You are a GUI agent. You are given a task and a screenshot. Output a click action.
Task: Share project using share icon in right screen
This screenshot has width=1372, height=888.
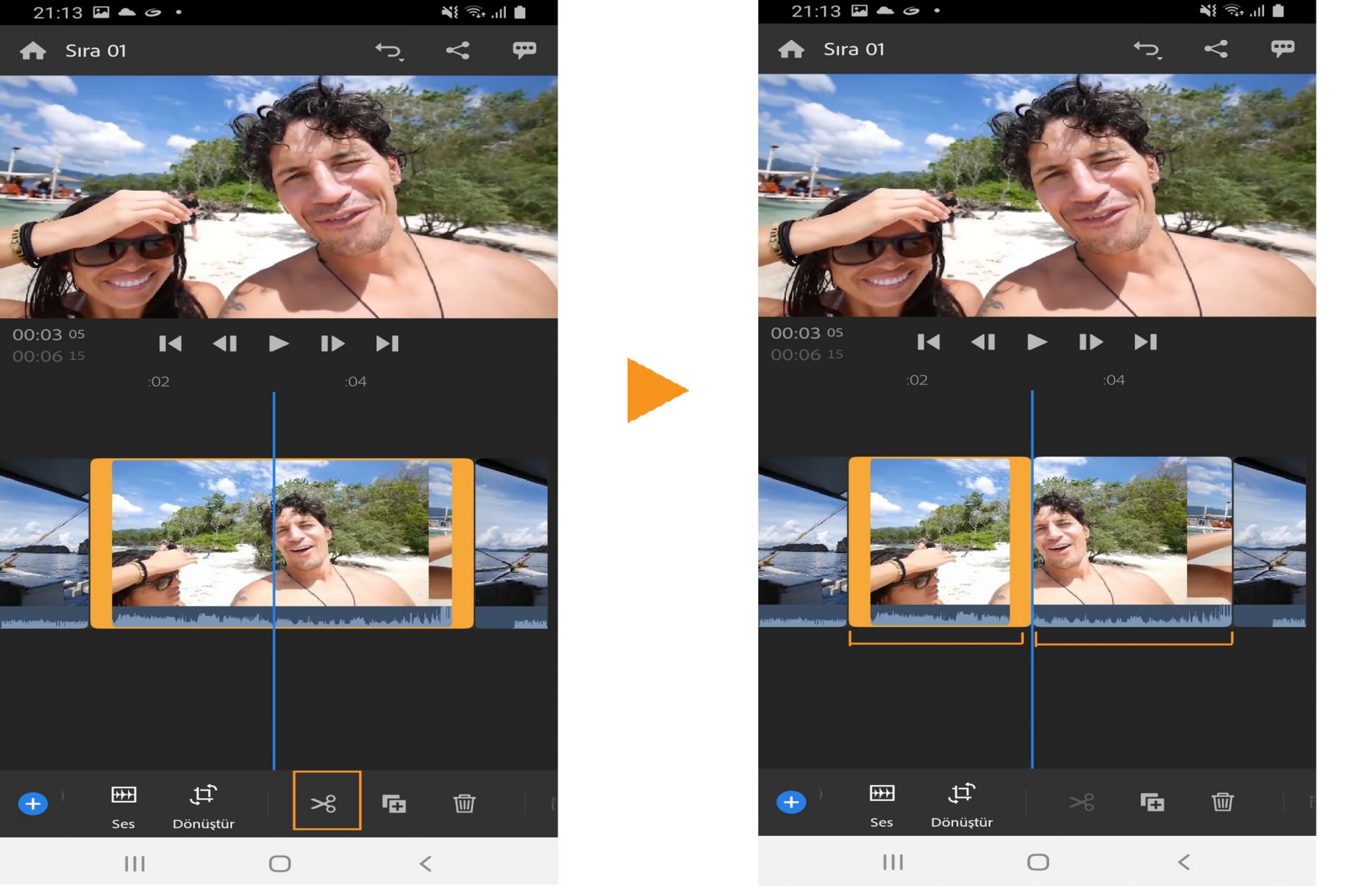click(1216, 49)
